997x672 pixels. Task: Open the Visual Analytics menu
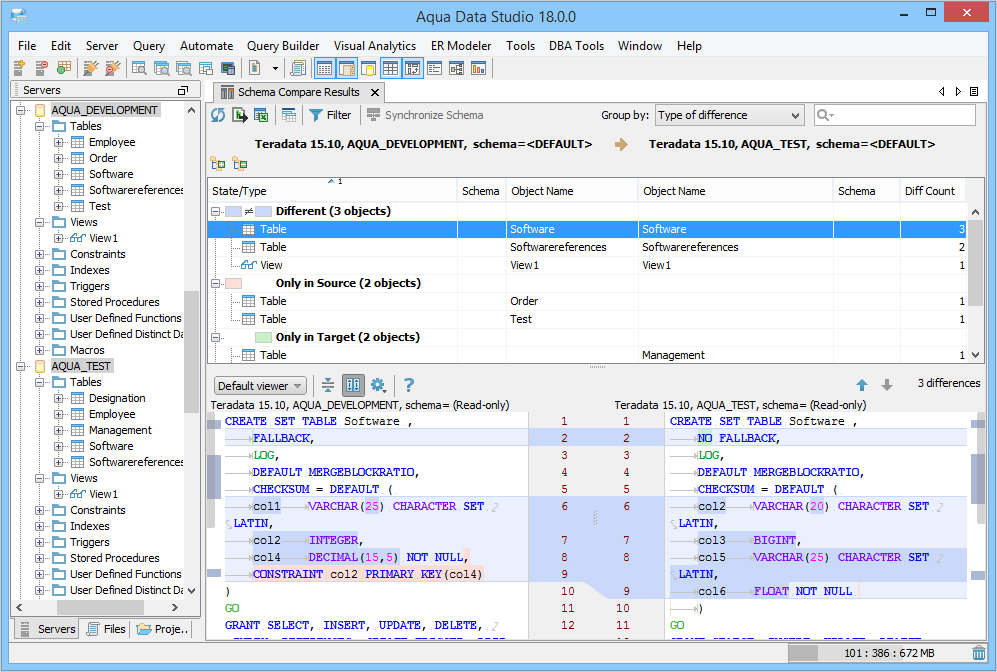(375, 46)
